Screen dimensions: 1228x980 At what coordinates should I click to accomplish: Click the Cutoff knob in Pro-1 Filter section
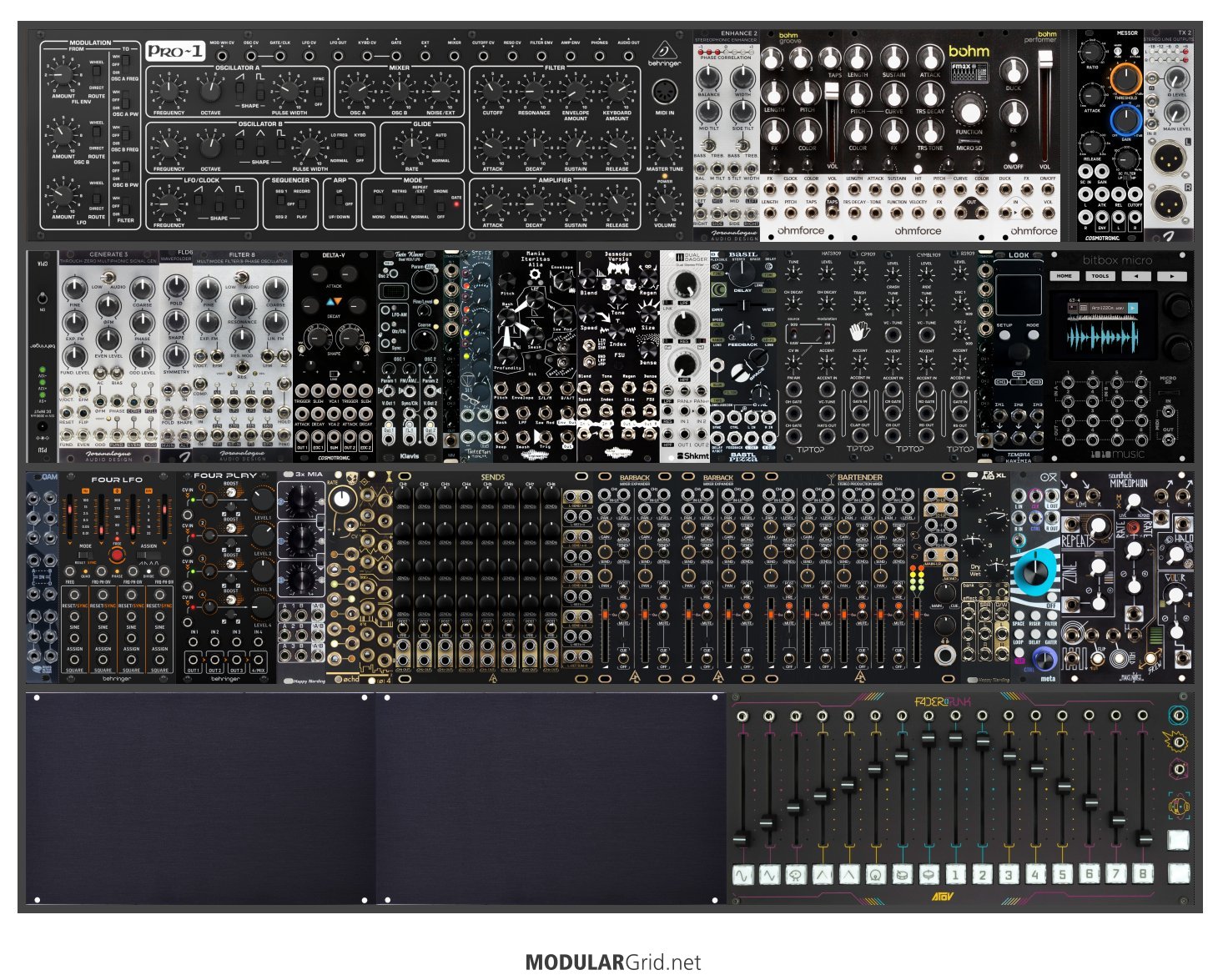coord(493,92)
